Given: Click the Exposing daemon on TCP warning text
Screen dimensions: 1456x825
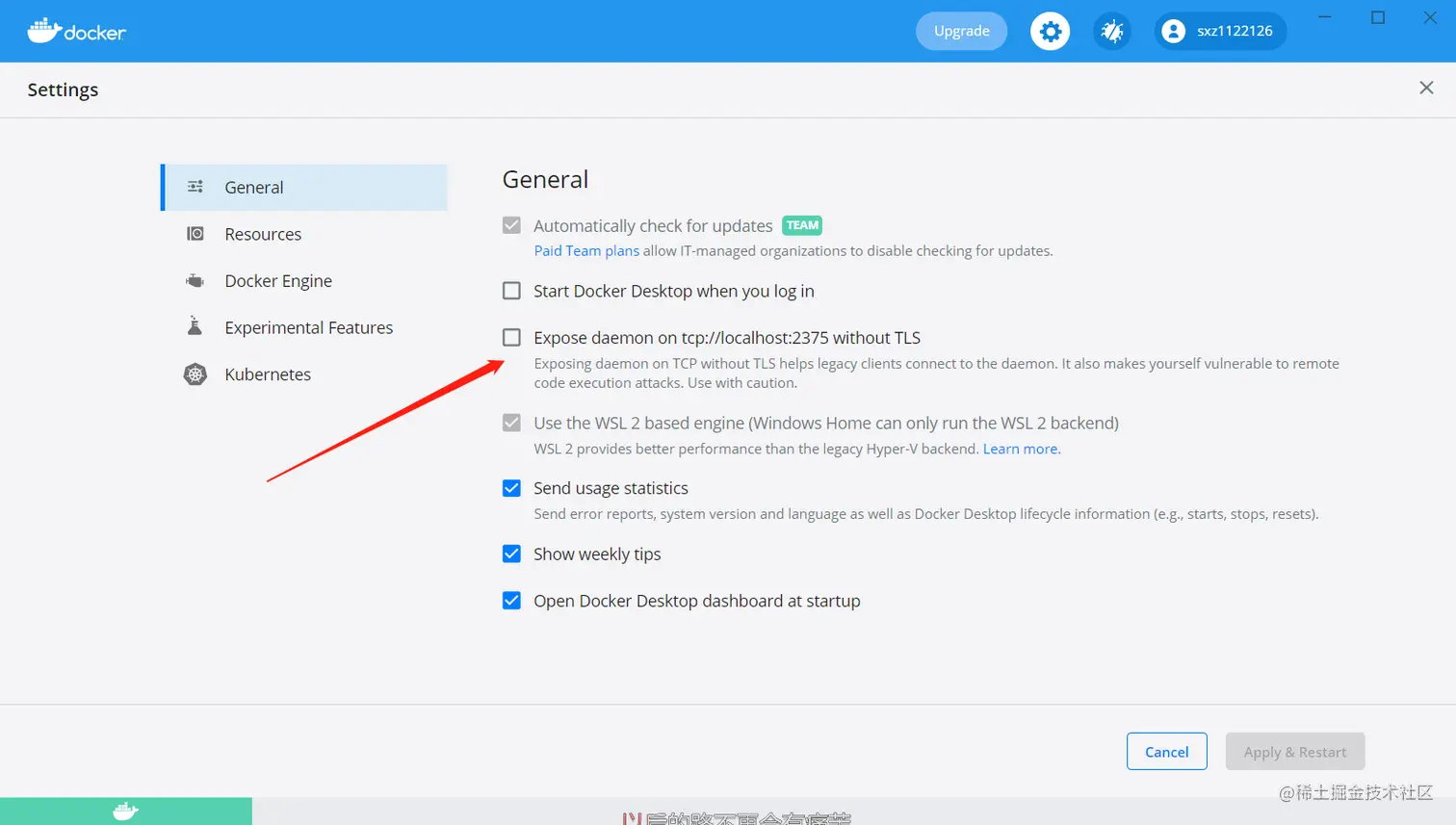Looking at the screenshot, I should [x=936, y=374].
